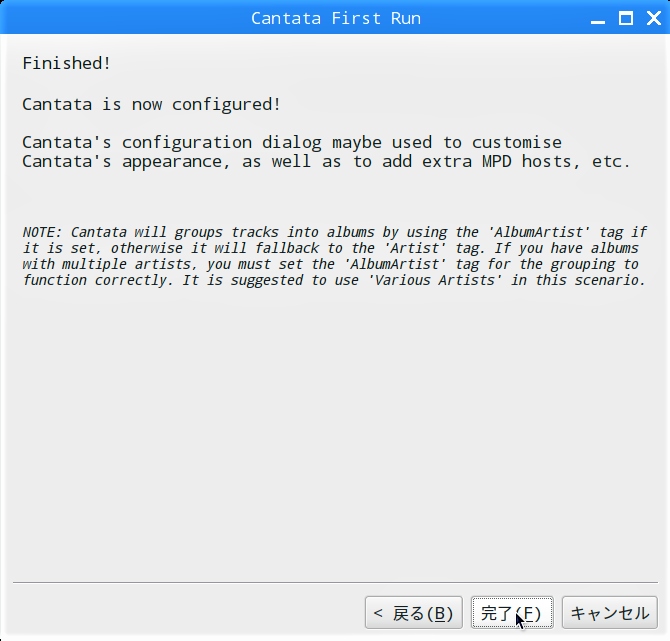670x641 pixels.
Task: Abort setup using the cancel button
Action: [x=610, y=613]
